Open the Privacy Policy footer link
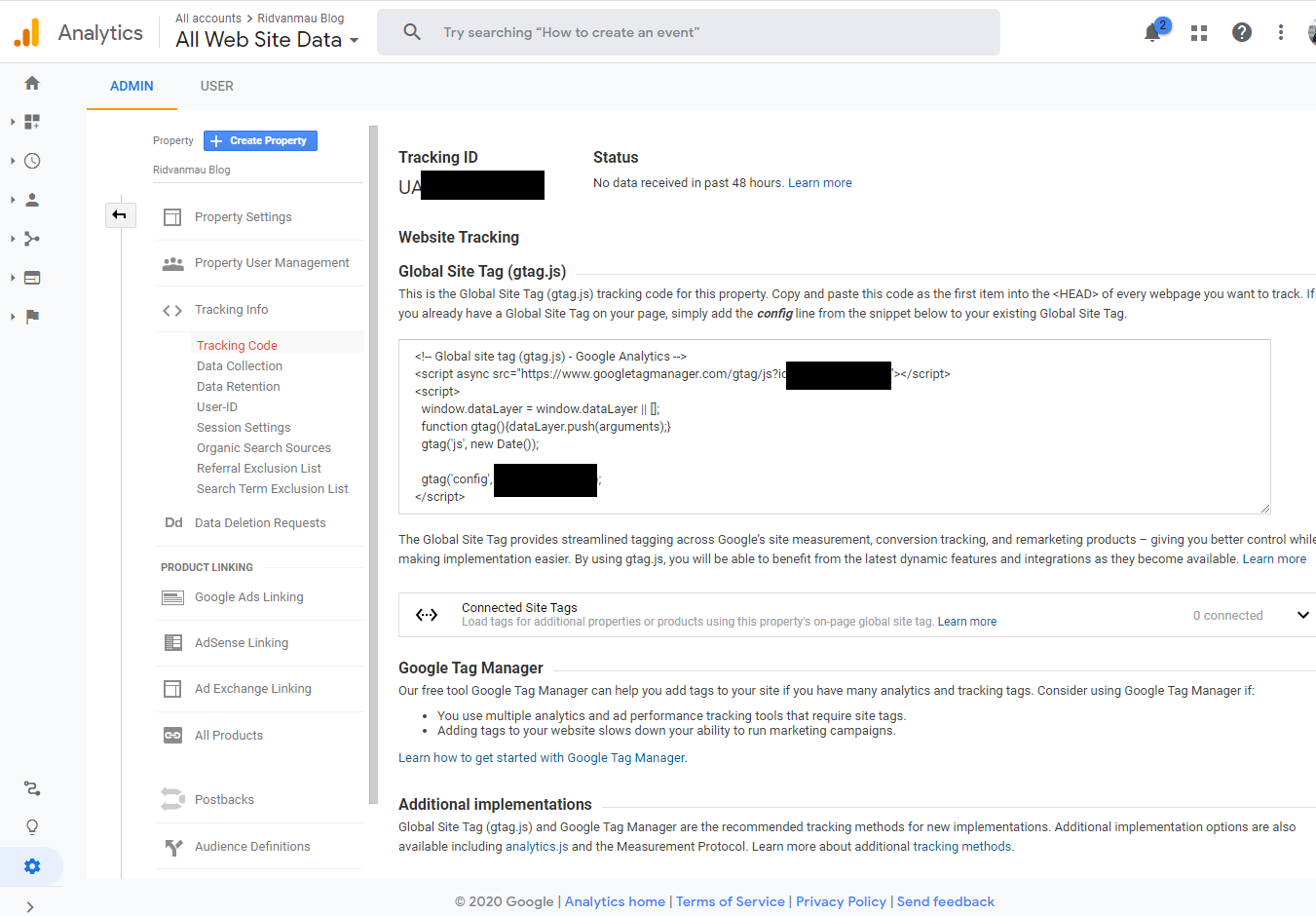Image resolution: width=1316 pixels, height=916 pixels. (842, 902)
